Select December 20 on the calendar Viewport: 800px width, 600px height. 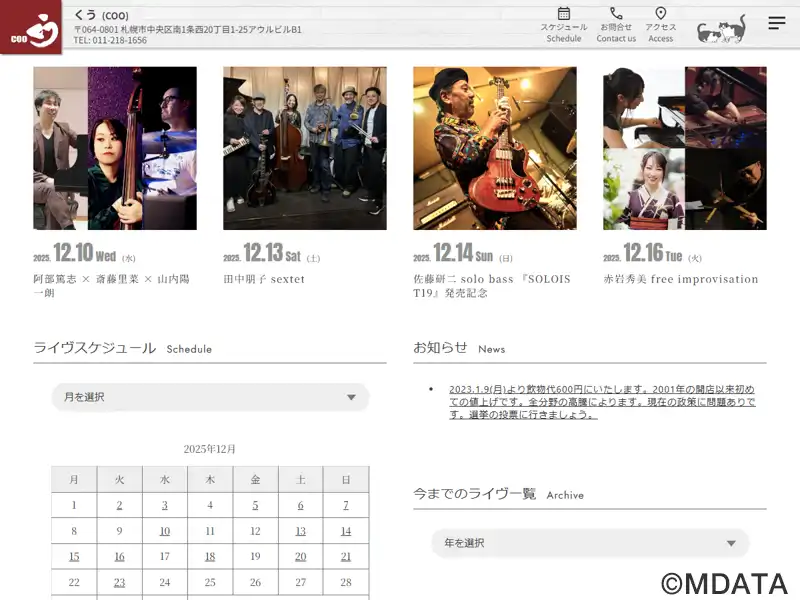coord(301,557)
